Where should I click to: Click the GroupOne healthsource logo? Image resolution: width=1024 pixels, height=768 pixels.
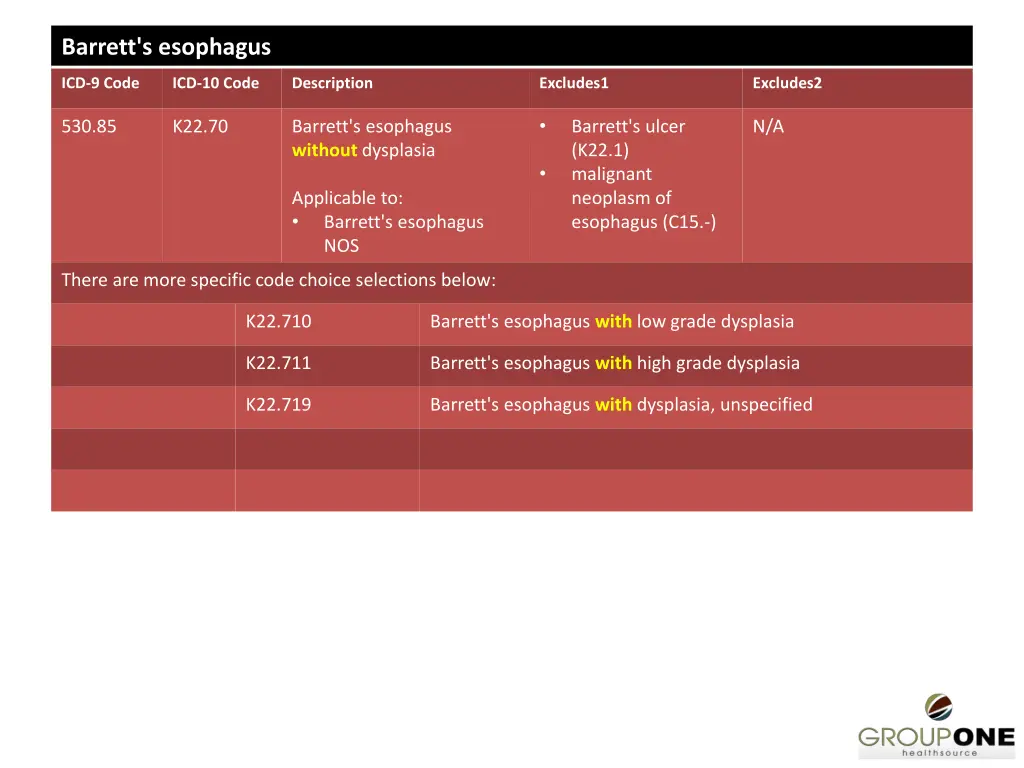[936, 726]
